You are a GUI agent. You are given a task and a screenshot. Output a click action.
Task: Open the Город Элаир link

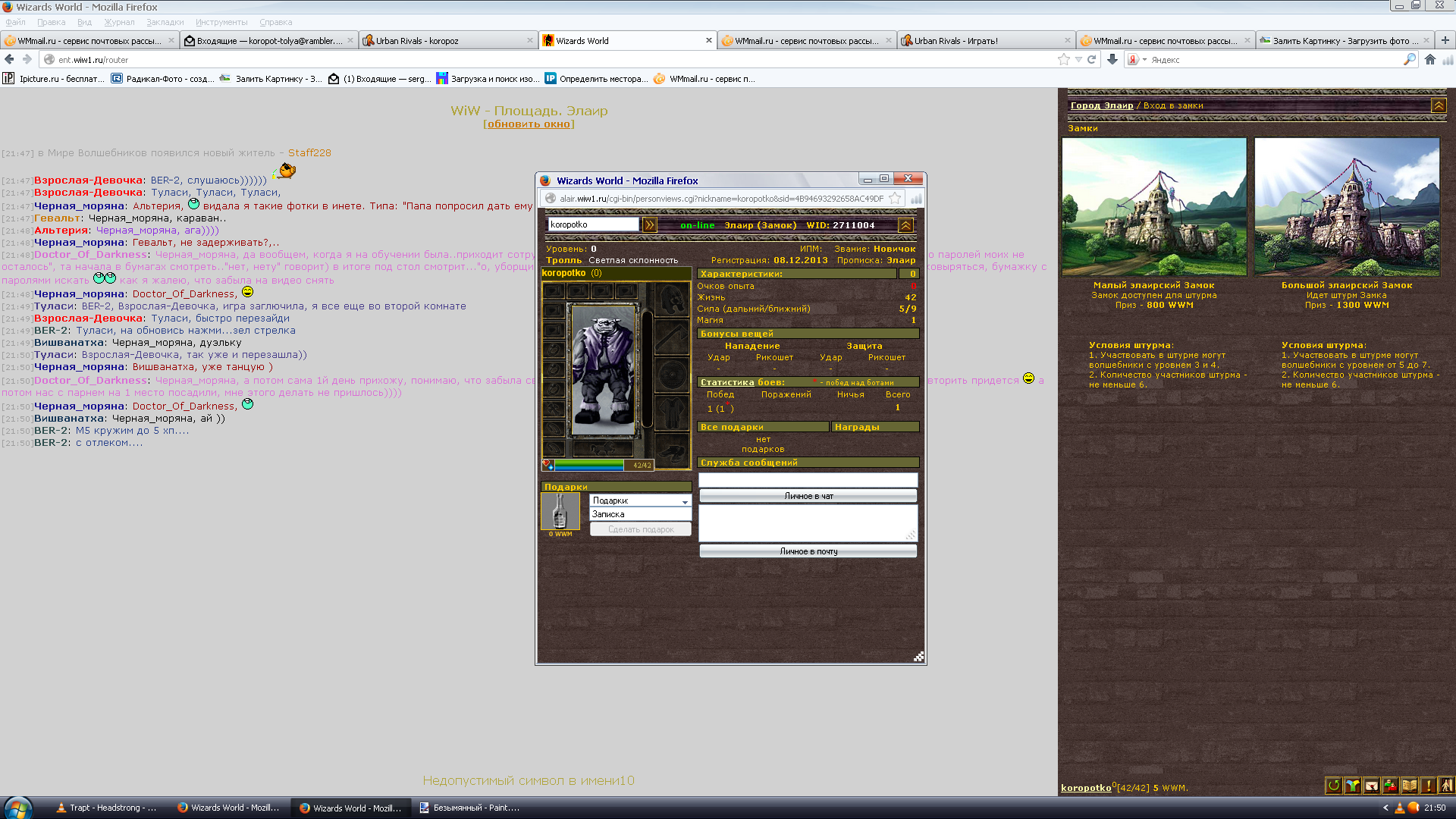point(1102,105)
